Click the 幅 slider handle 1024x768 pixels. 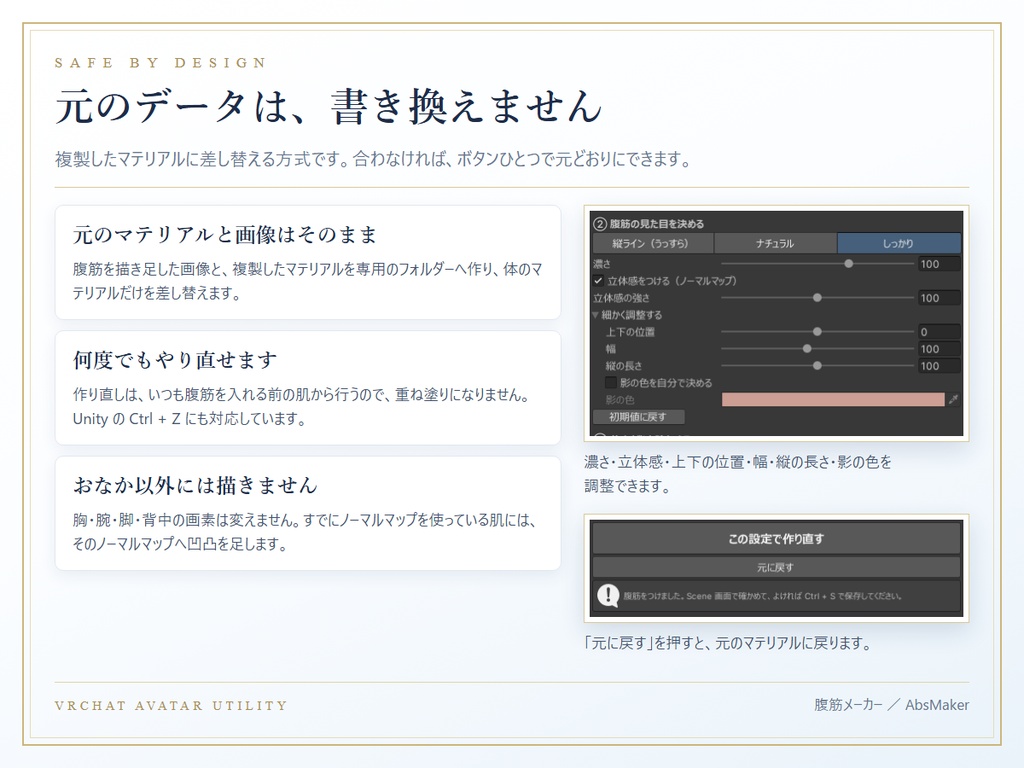coord(807,349)
